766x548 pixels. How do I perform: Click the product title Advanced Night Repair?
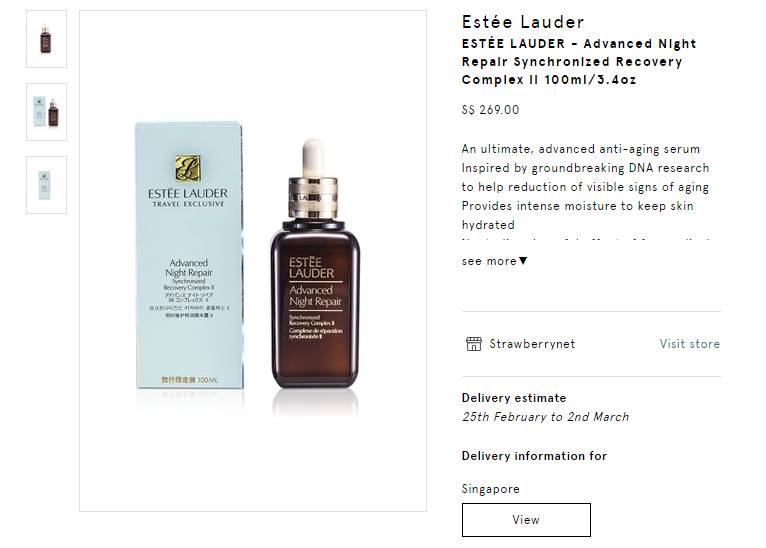point(579,62)
